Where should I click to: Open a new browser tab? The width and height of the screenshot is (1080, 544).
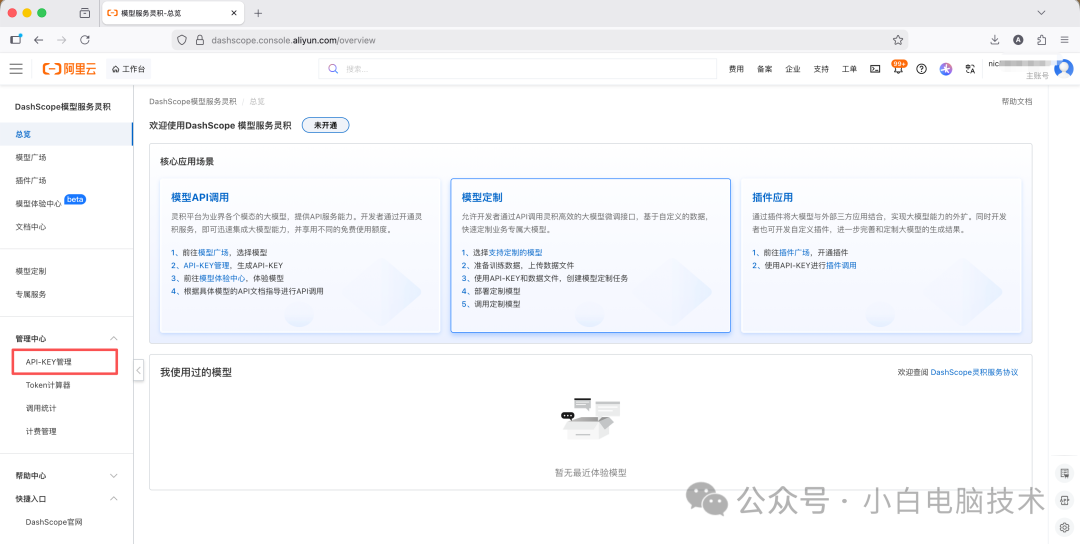pyautogui.click(x=258, y=13)
